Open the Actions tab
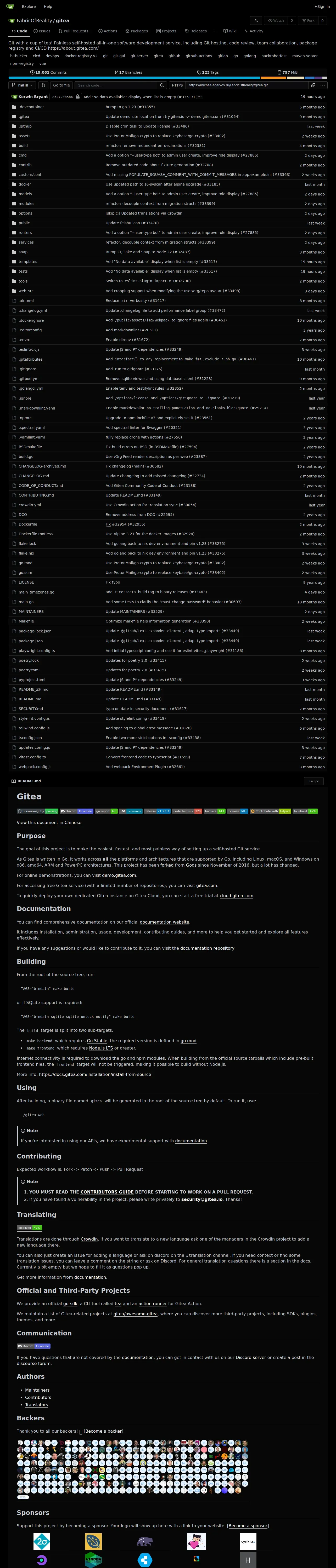Image resolution: width=336 pixels, height=1568 pixels. point(107,31)
